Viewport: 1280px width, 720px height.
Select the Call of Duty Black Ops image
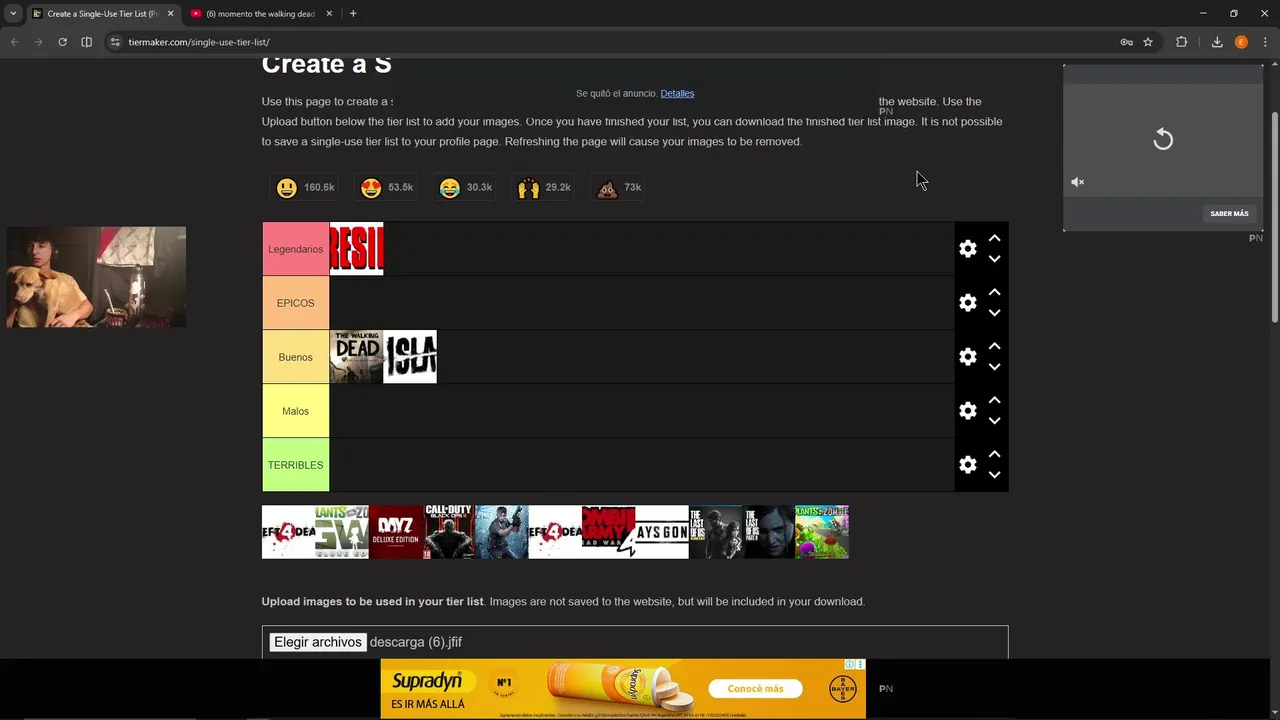point(448,532)
